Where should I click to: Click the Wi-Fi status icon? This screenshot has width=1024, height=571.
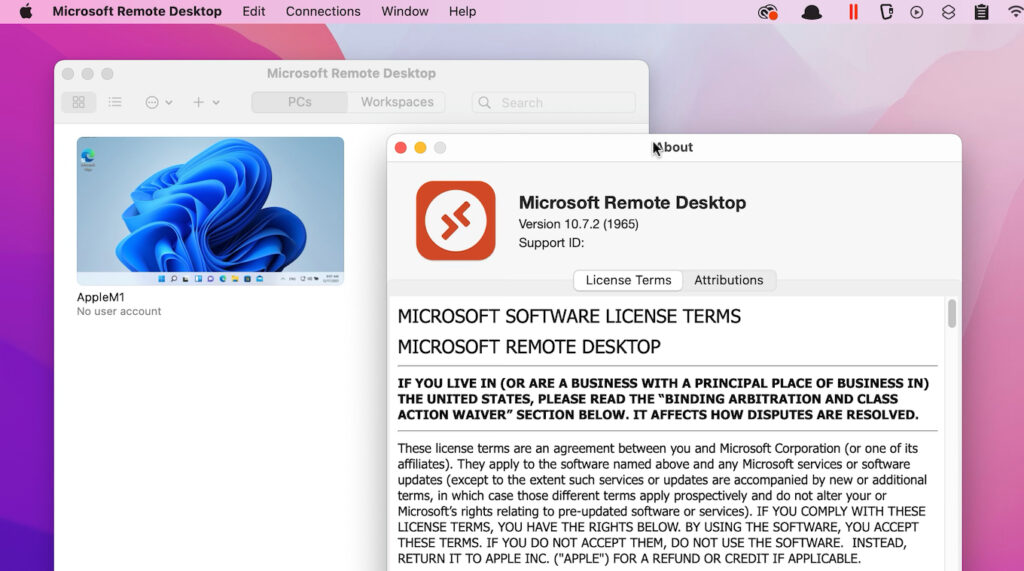pos(1015,12)
